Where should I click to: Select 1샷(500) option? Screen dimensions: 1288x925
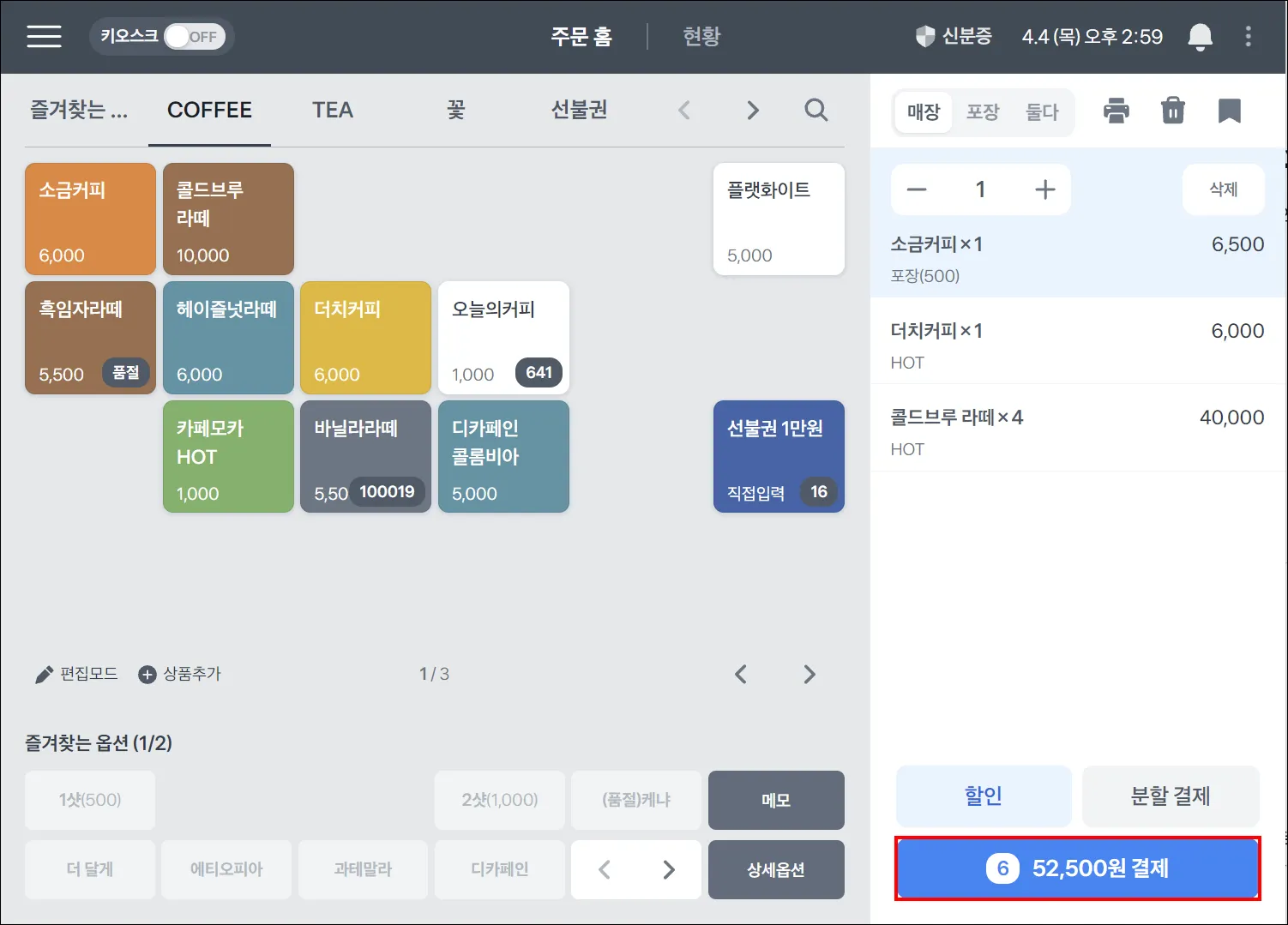pos(90,800)
